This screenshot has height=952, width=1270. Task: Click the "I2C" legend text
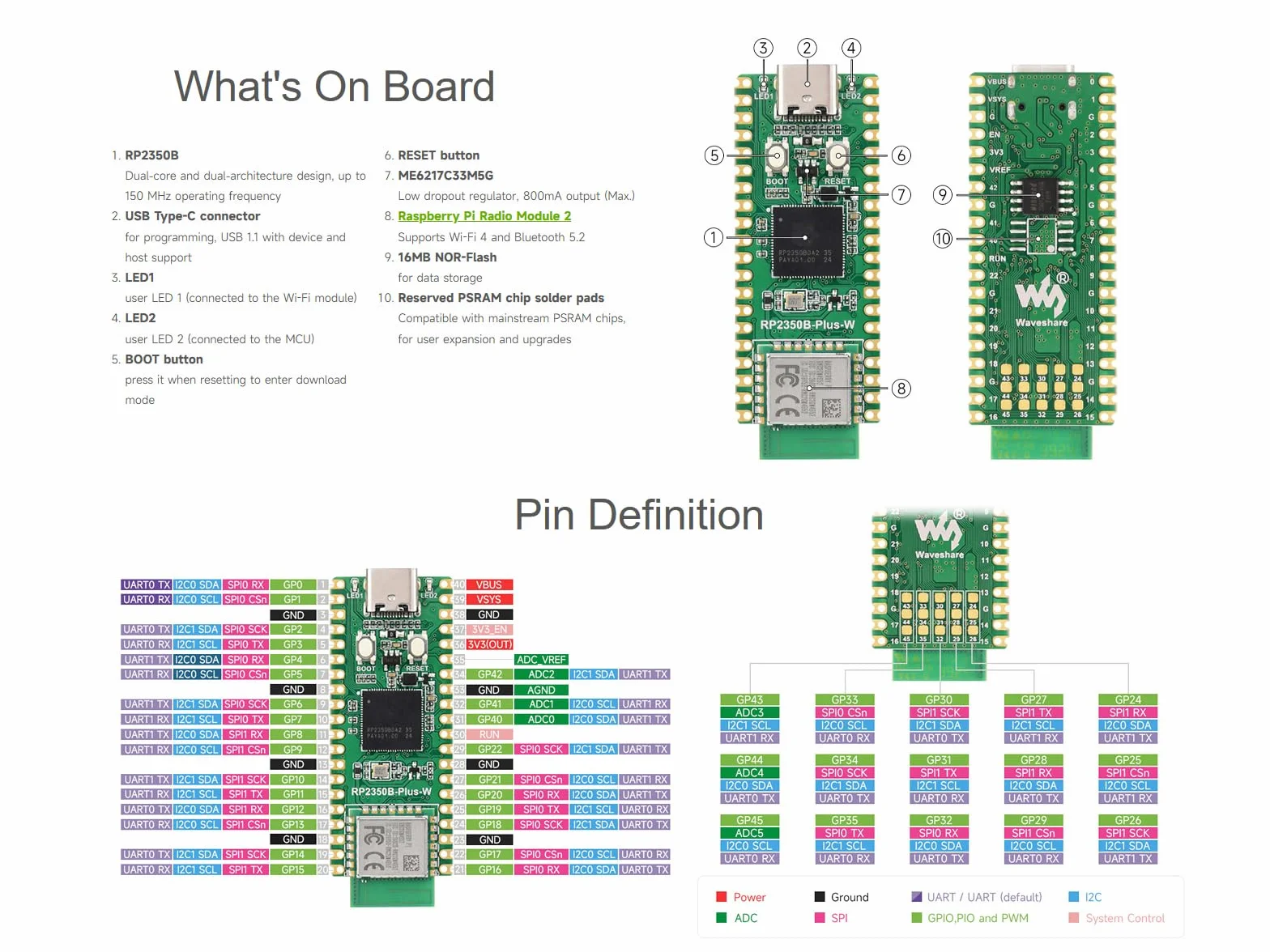1093,897
